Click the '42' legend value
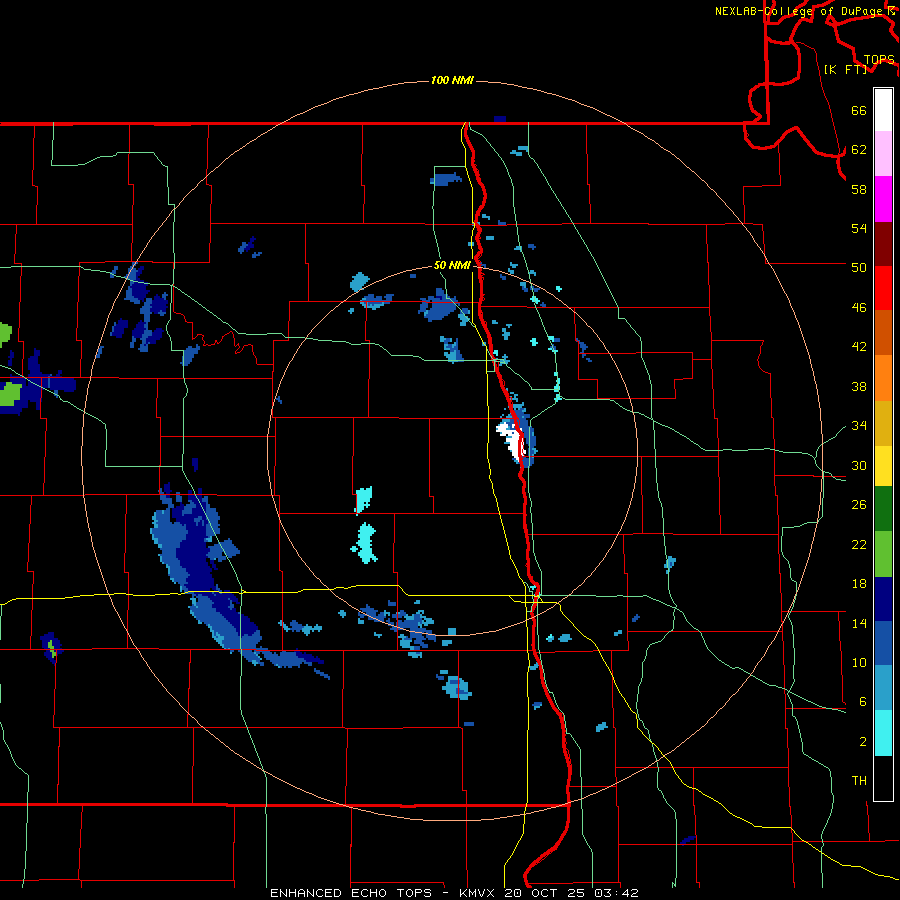Image resolution: width=900 pixels, height=900 pixels. click(x=859, y=347)
